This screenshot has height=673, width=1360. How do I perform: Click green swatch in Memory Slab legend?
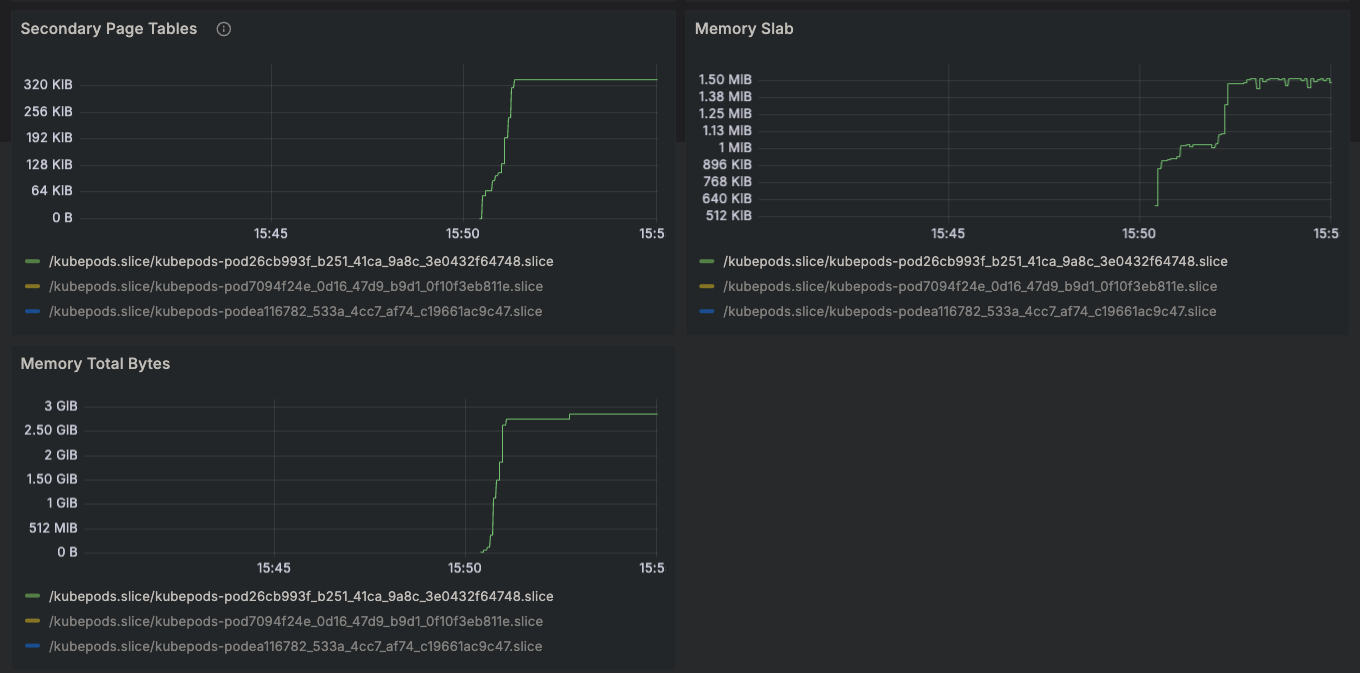click(708, 262)
